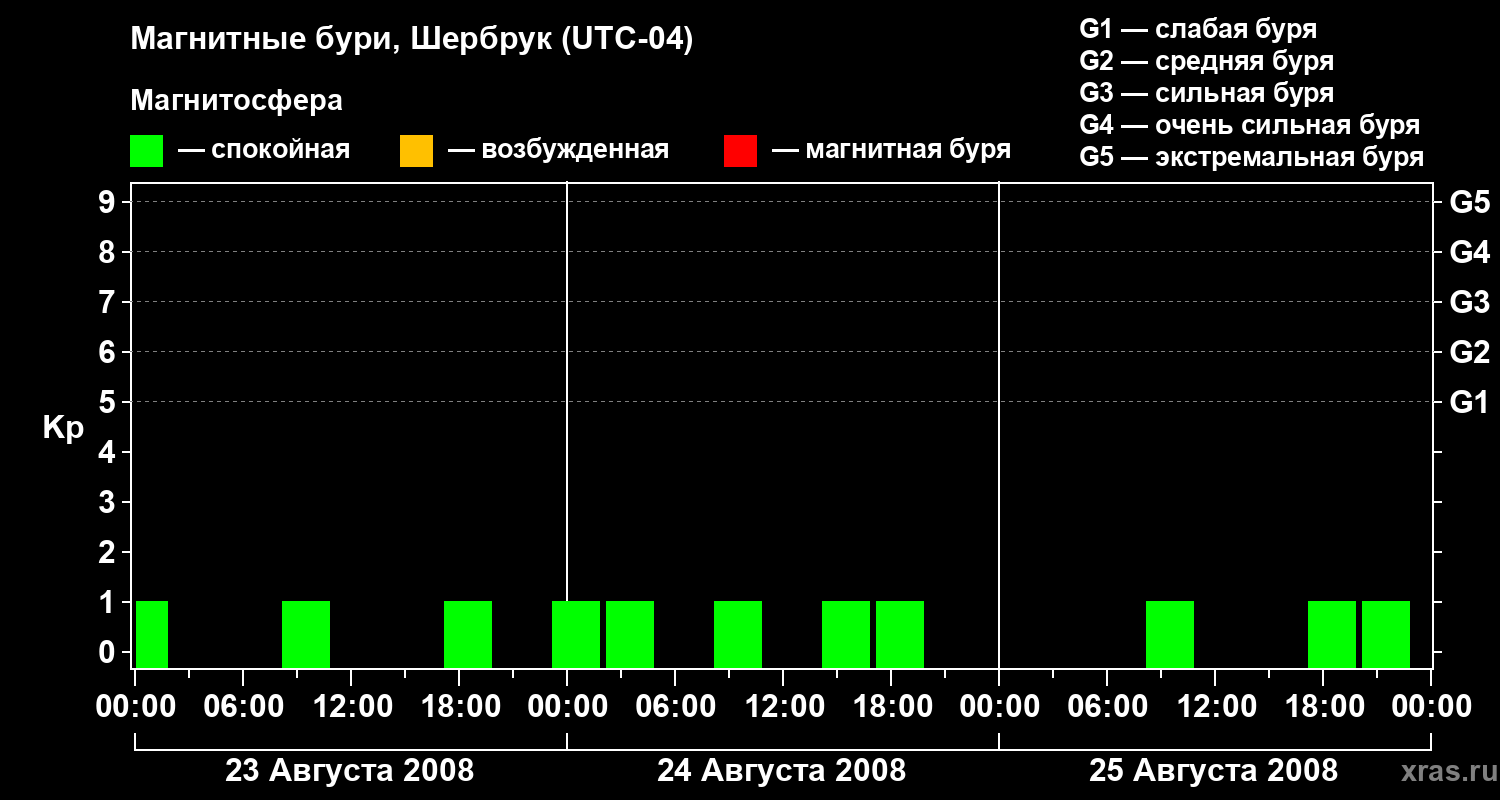Select the 'Магнитосфера' heading
This screenshot has width=1500, height=800.
click(x=236, y=101)
